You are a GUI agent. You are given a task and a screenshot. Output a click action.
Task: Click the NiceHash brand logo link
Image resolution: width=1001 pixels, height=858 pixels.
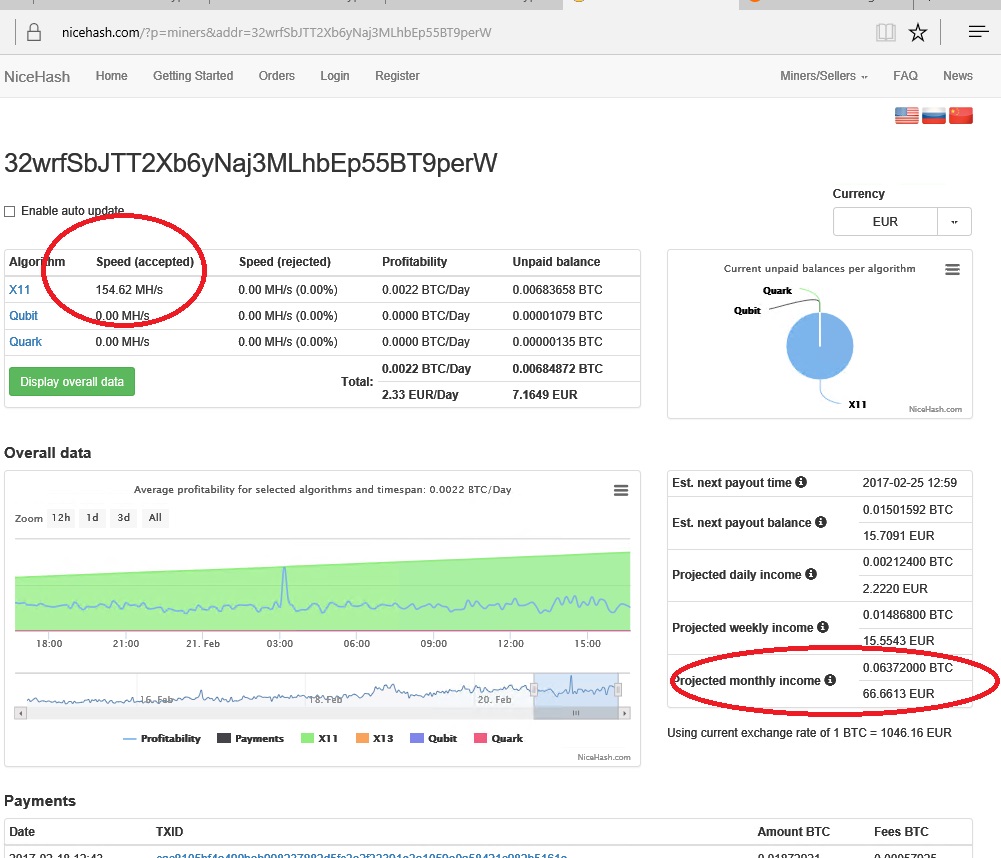coord(37,77)
